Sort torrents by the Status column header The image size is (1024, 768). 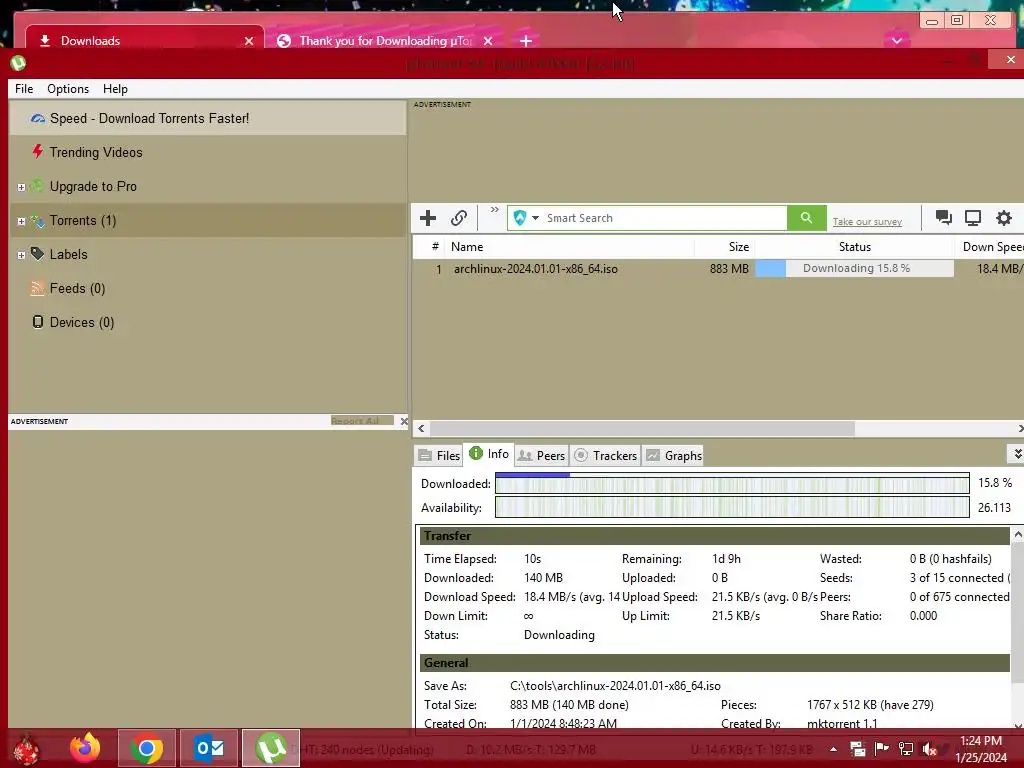coord(855,247)
